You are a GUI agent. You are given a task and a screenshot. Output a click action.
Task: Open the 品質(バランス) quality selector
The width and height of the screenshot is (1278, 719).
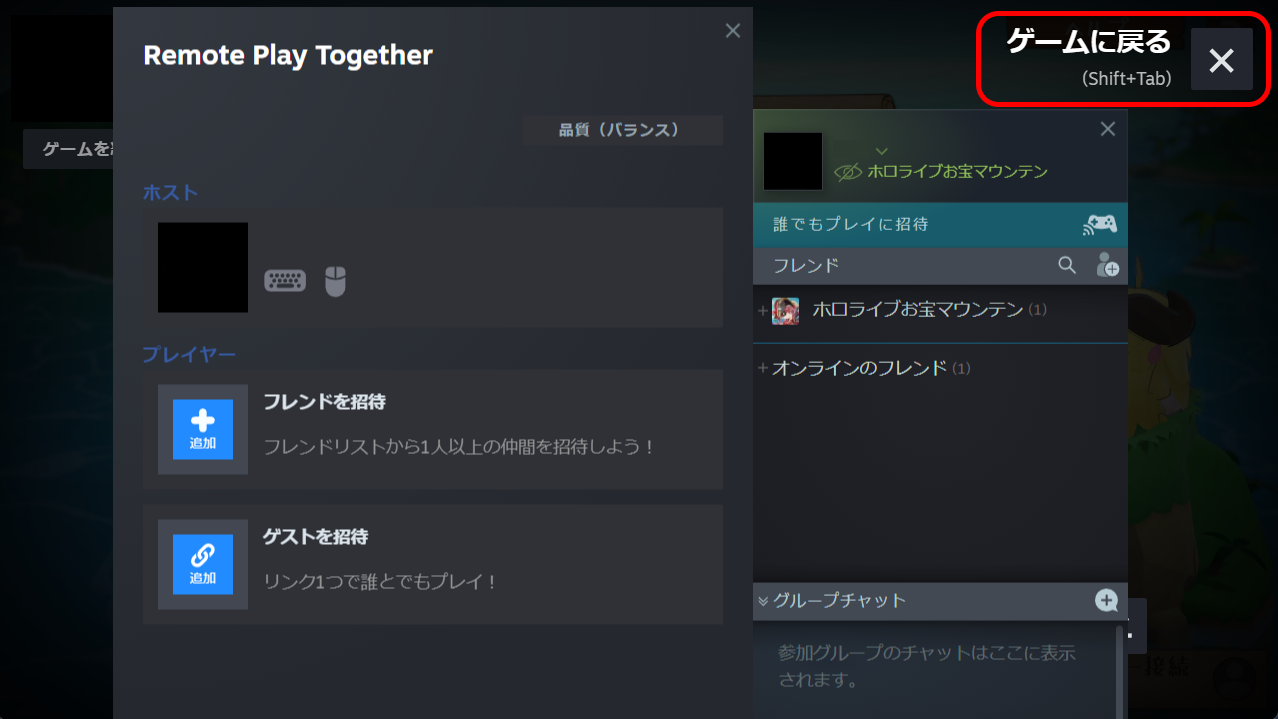point(622,130)
